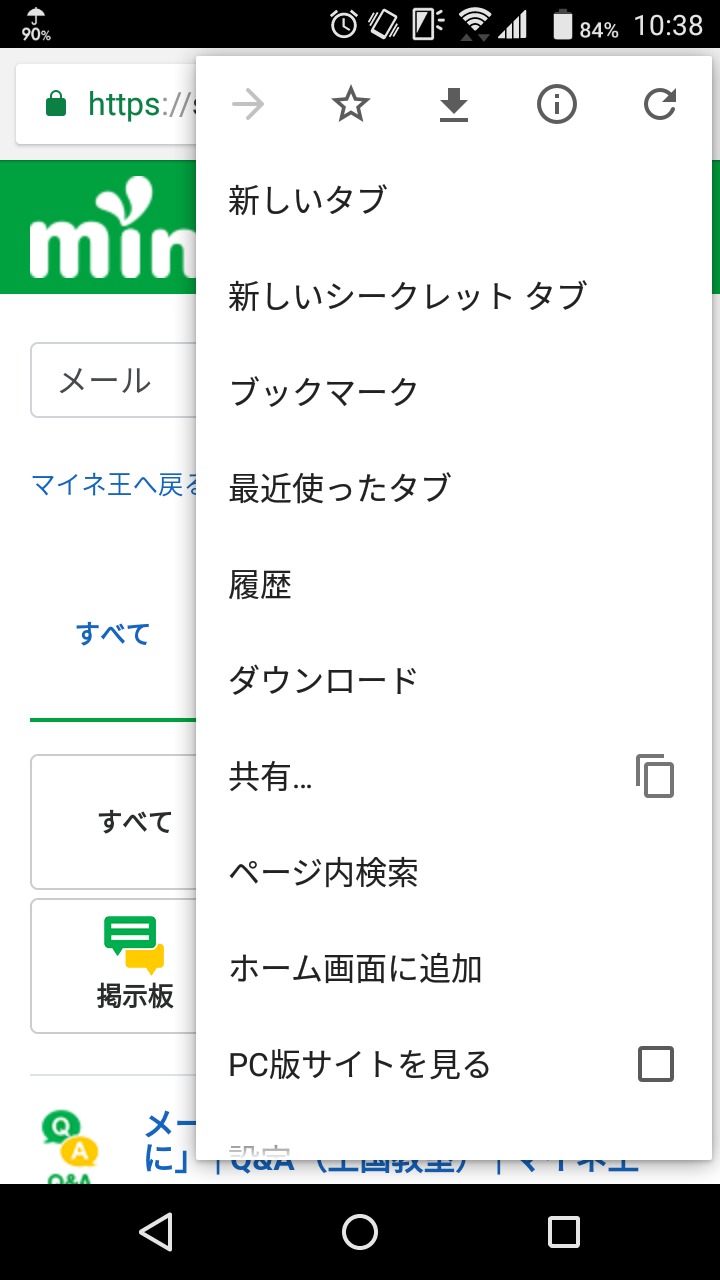Open 履歴 menu entry
This screenshot has width=720, height=1280.
(x=260, y=584)
